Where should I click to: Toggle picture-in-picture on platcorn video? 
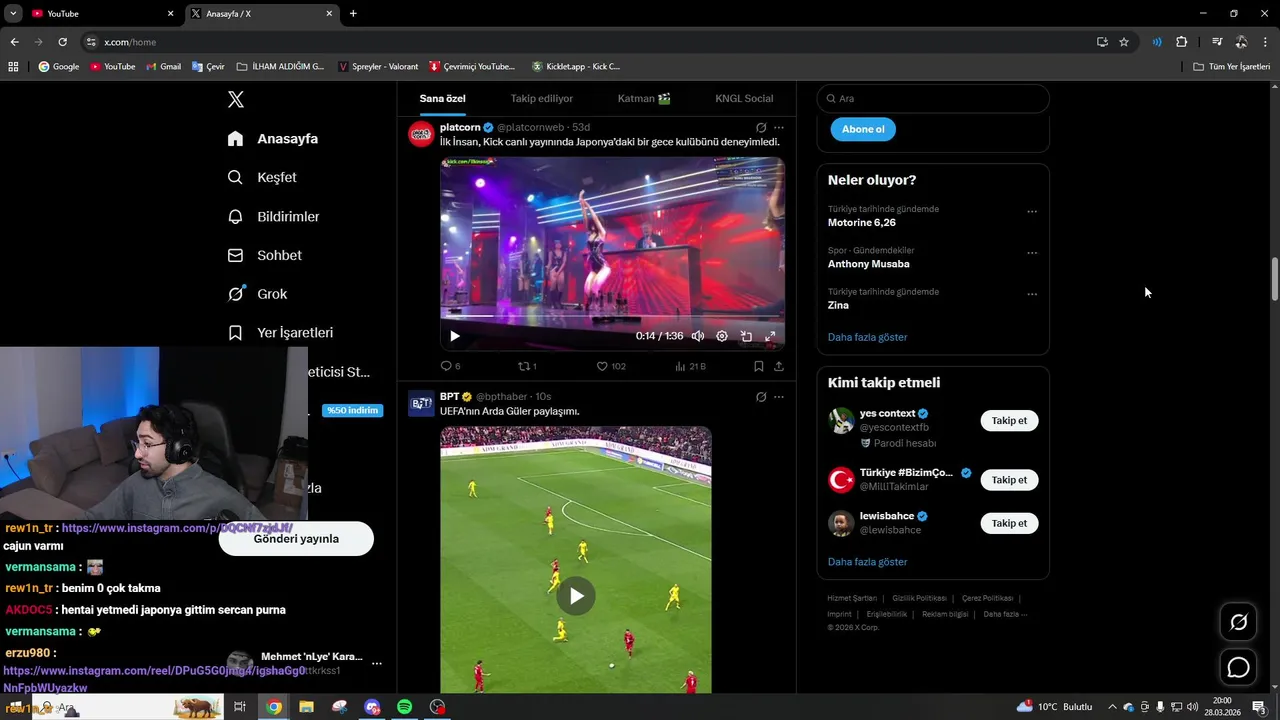(x=746, y=336)
